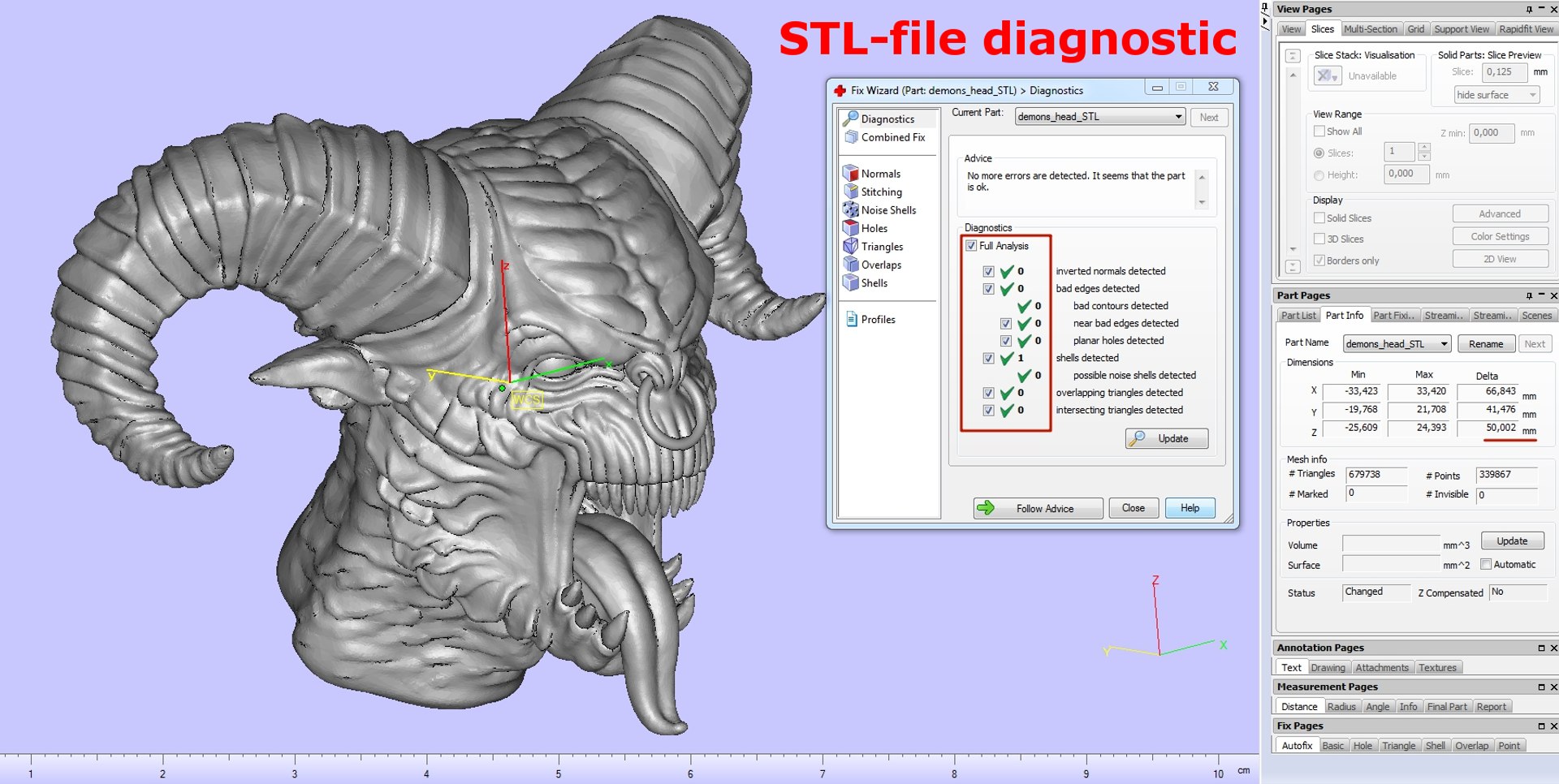This screenshot has width=1559, height=784.
Task: Open the Scenes tab in Part Pages
Action: [1536, 316]
